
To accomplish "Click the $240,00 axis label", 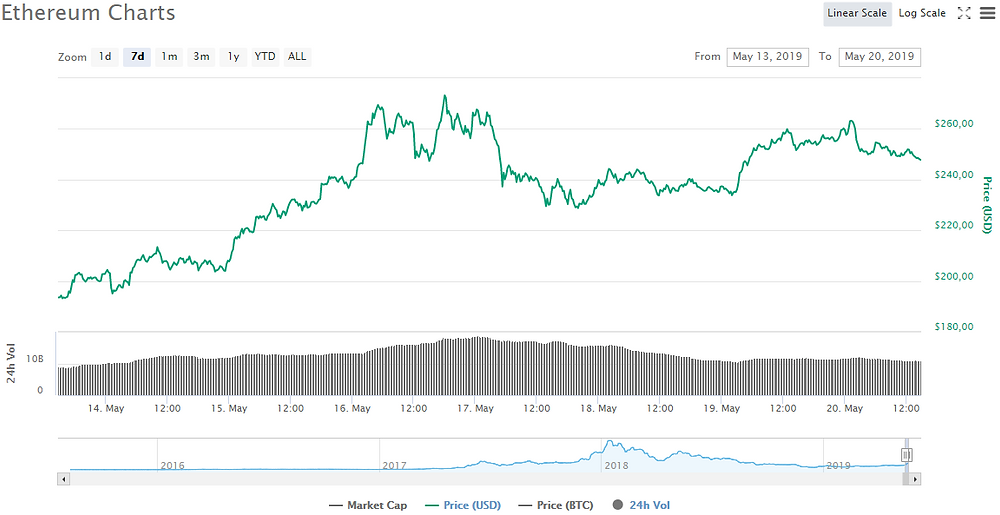I will click(x=955, y=175).
